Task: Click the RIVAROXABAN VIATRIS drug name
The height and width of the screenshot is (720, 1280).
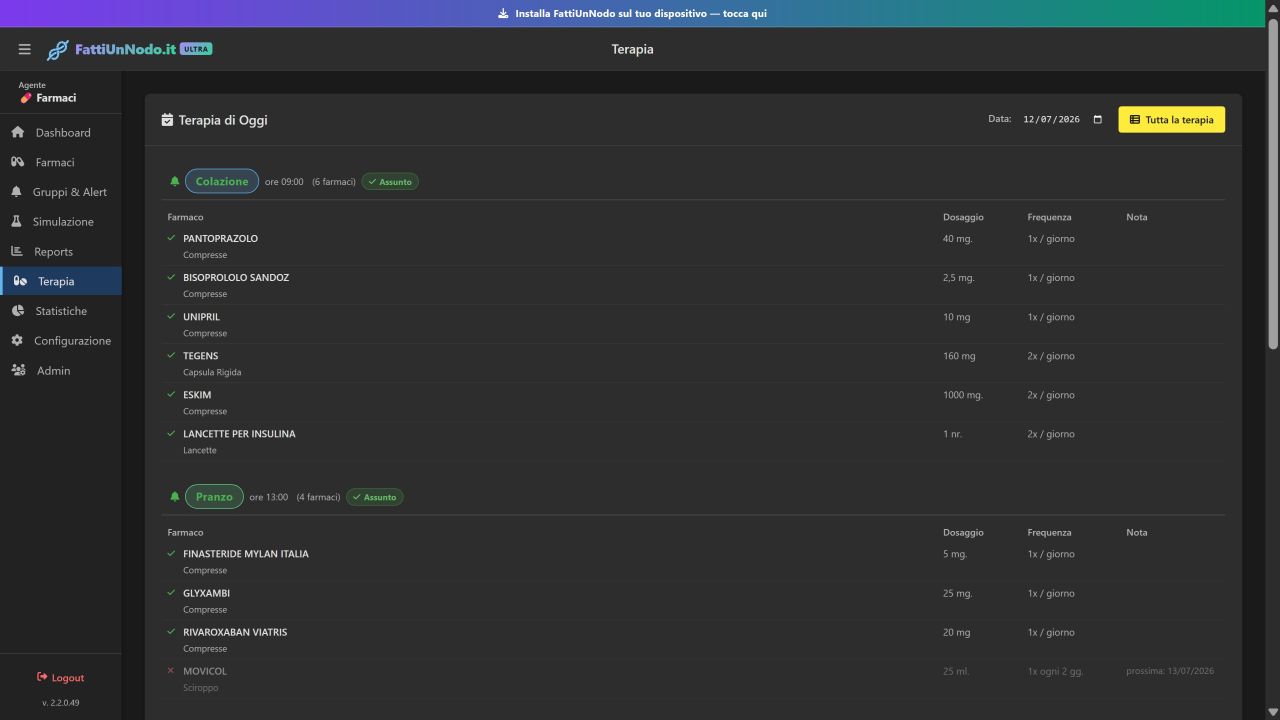Action: [235, 632]
